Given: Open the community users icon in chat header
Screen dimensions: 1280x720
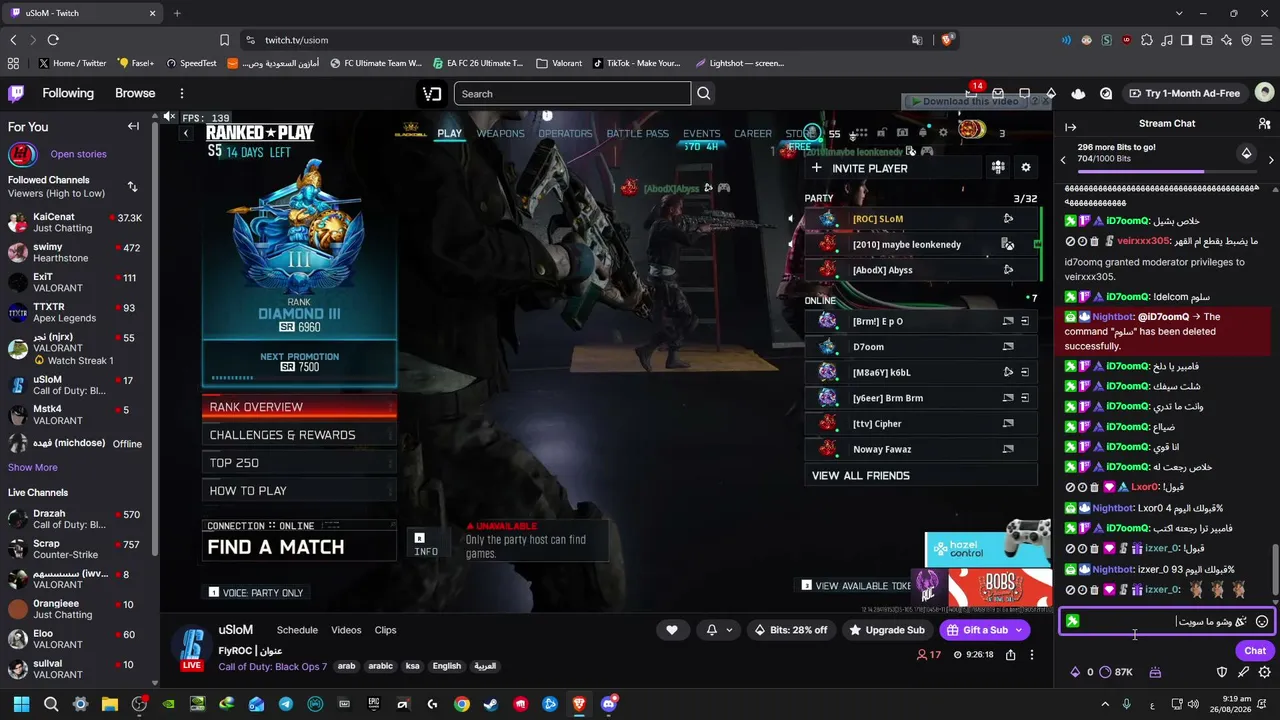Looking at the screenshot, I should point(1264,124).
